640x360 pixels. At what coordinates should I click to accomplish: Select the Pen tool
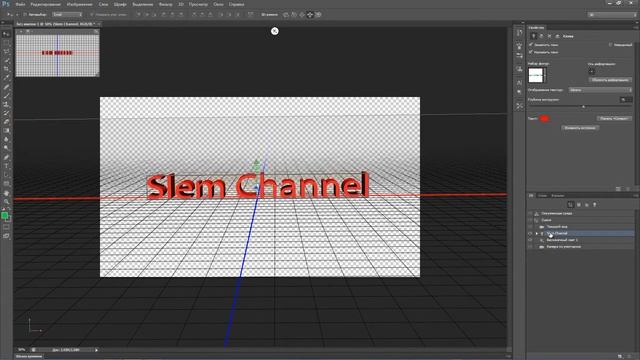(6, 157)
